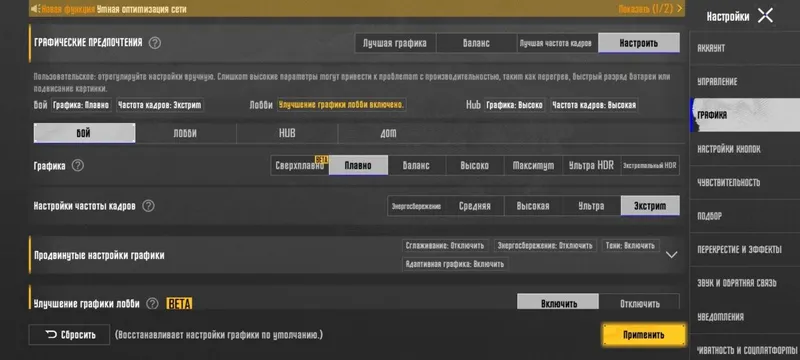
Task: Switch to the Бой tab
Action: 84,133
